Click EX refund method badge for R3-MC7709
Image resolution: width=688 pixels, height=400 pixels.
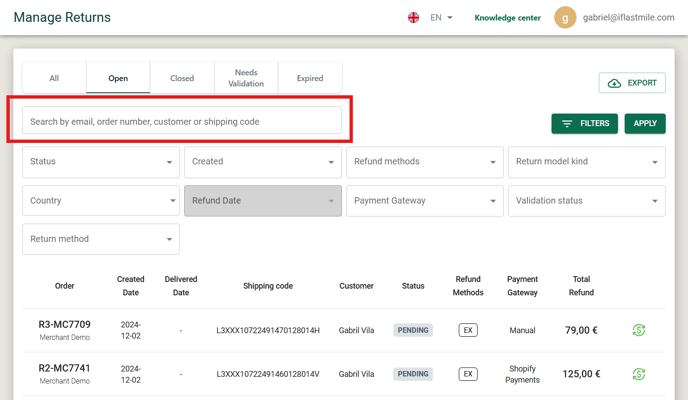[x=468, y=330]
